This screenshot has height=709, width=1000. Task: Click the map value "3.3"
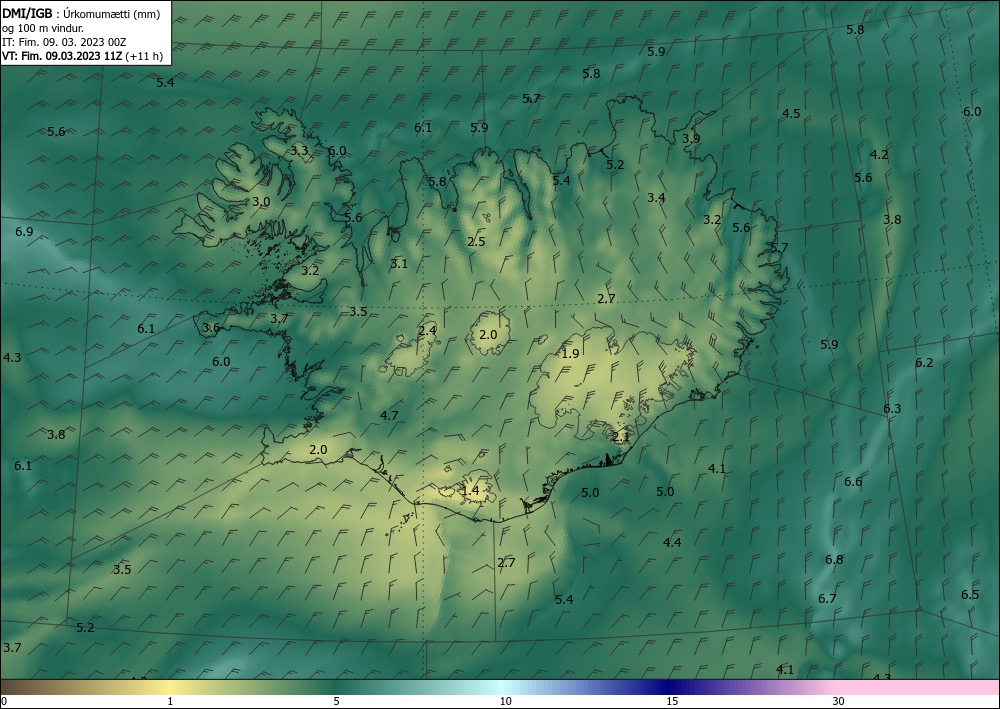(299, 150)
